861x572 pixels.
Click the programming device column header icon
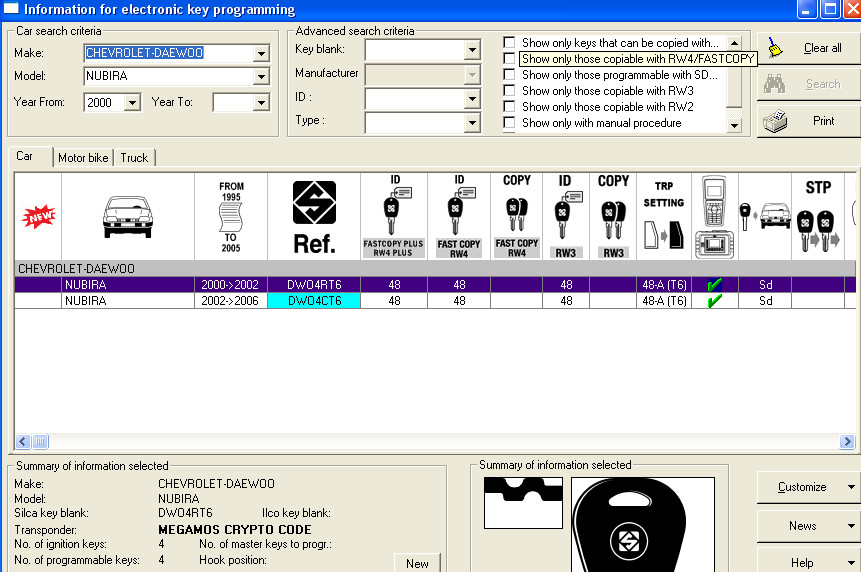coord(714,216)
